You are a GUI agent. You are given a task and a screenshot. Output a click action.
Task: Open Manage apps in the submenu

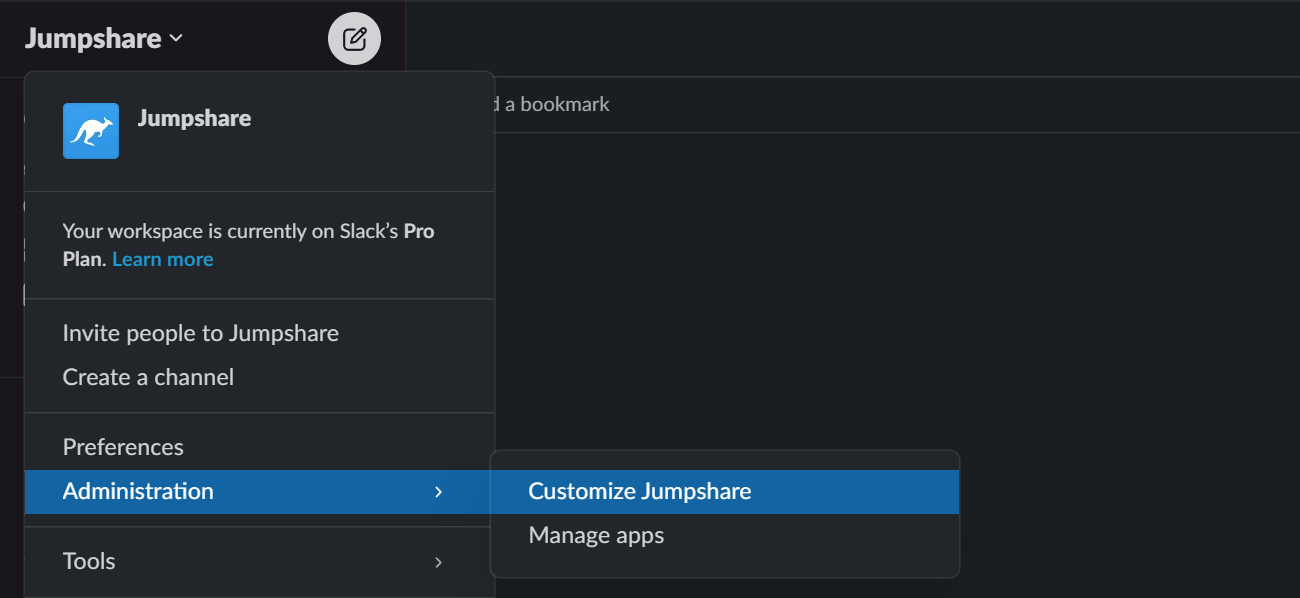(596, 535)
